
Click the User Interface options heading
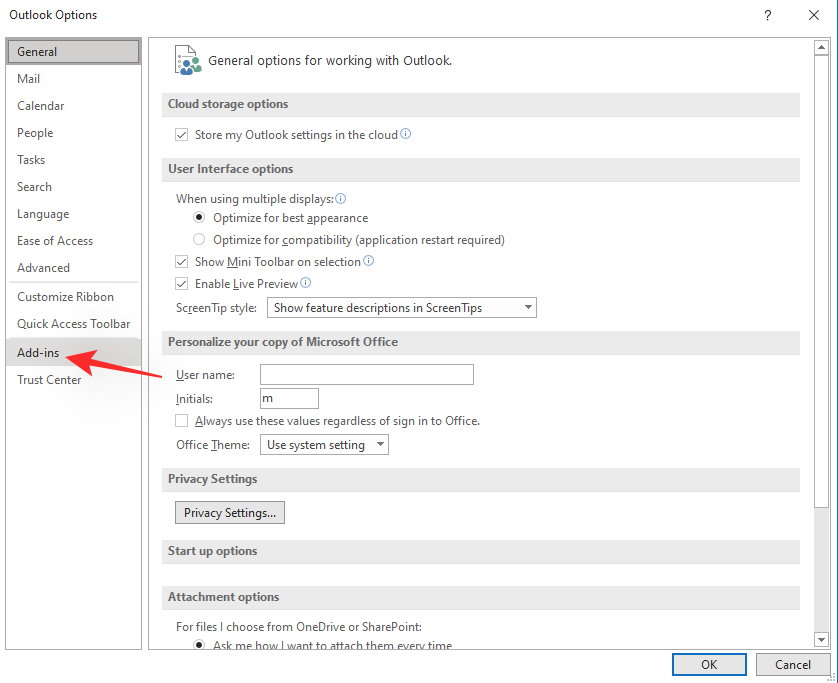(x=480, y=169)
